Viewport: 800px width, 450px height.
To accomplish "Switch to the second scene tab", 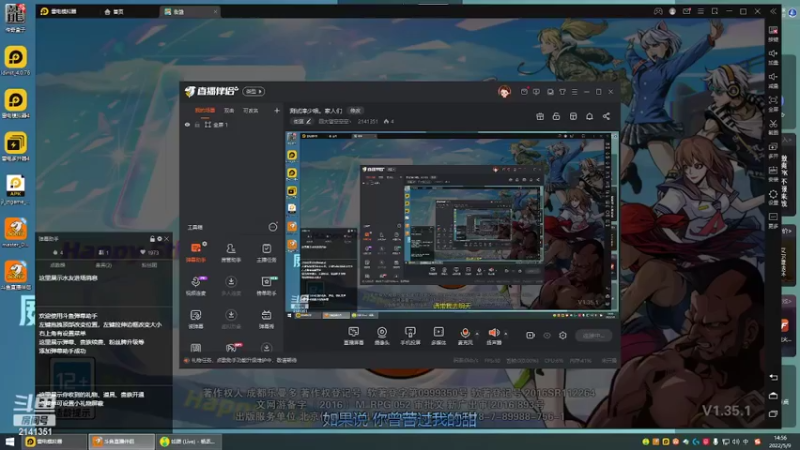I will click(x=229, y=110).
